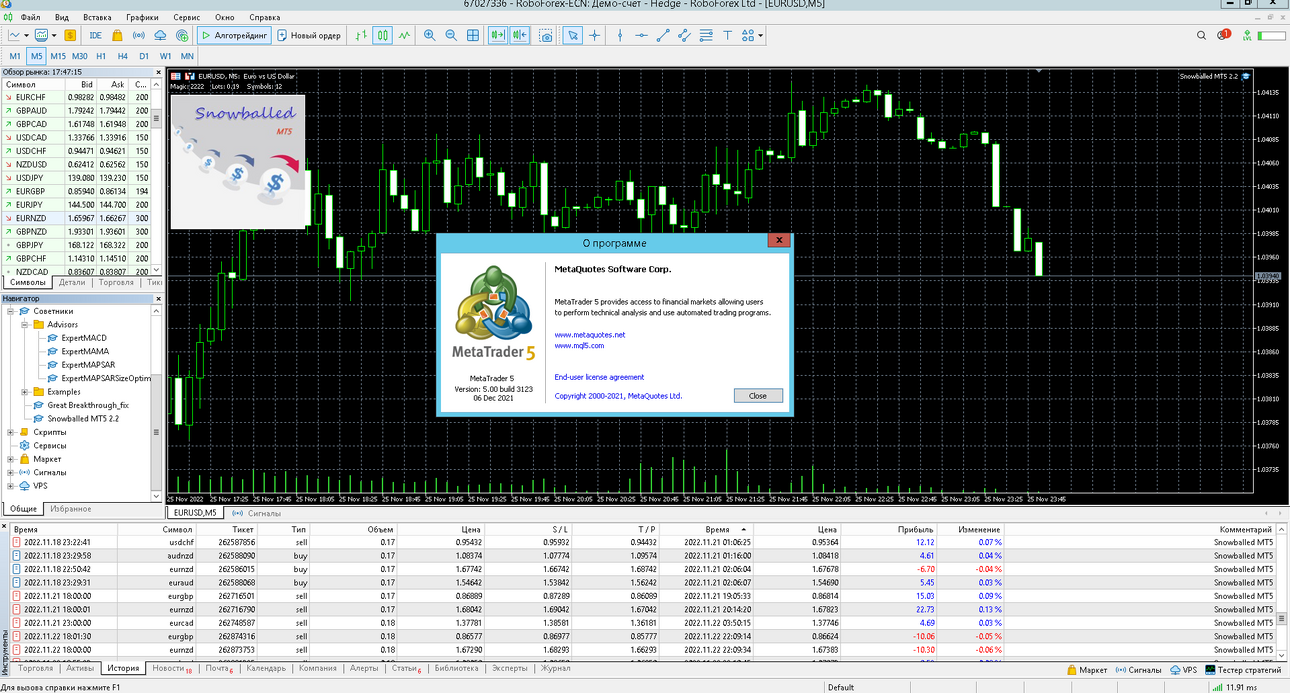
Task: Select the M15 timeframe
Action: (x=58, y=56)
